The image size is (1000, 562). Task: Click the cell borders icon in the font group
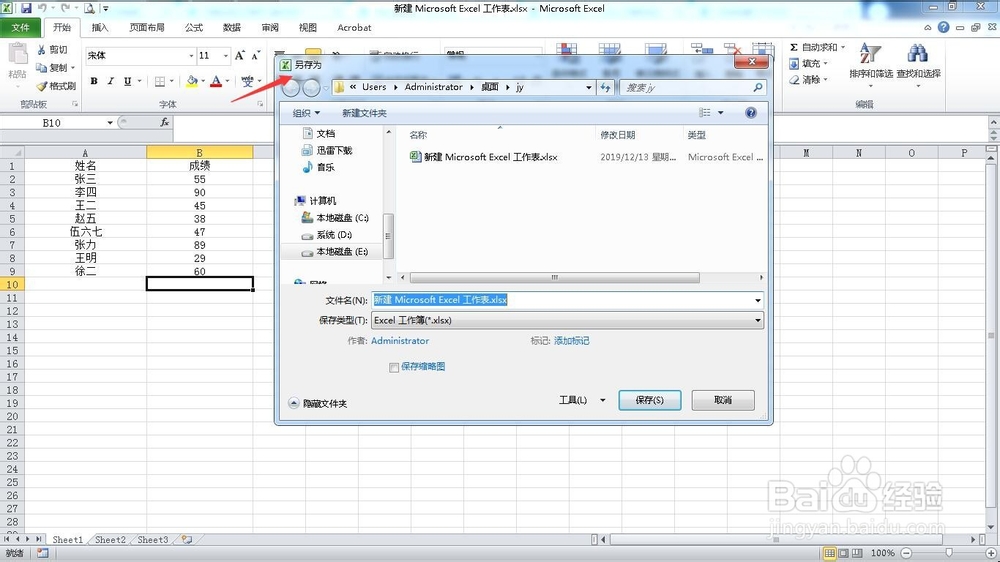tap(159, 81)
